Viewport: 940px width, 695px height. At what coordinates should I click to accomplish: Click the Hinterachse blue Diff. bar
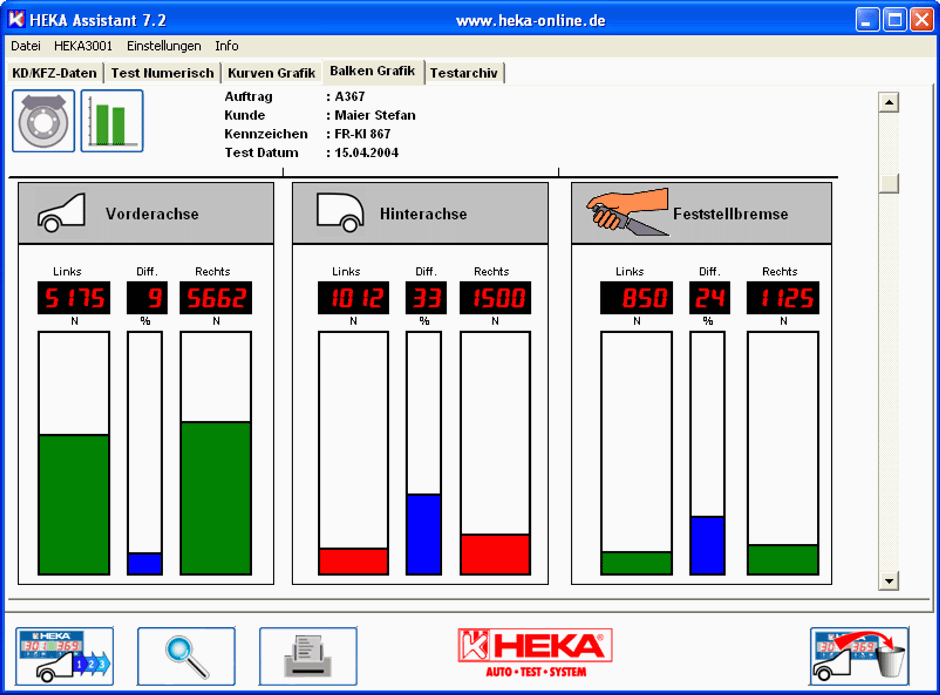[423, 534]
